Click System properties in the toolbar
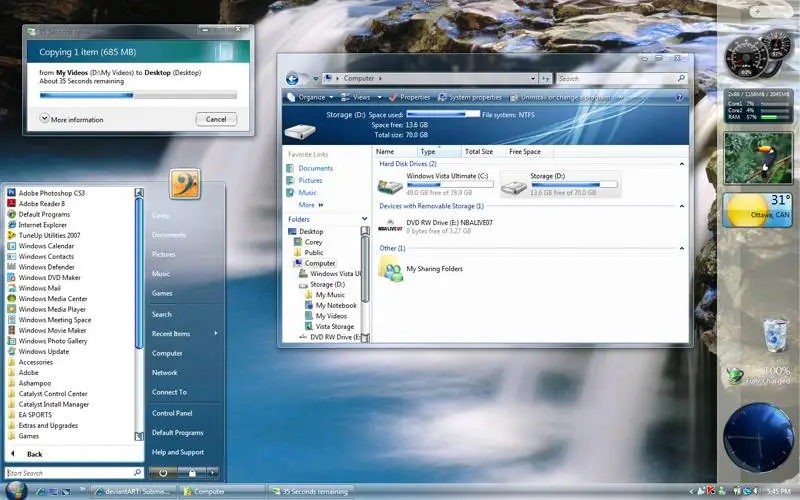Screen dimensions: 800x500 470,97
